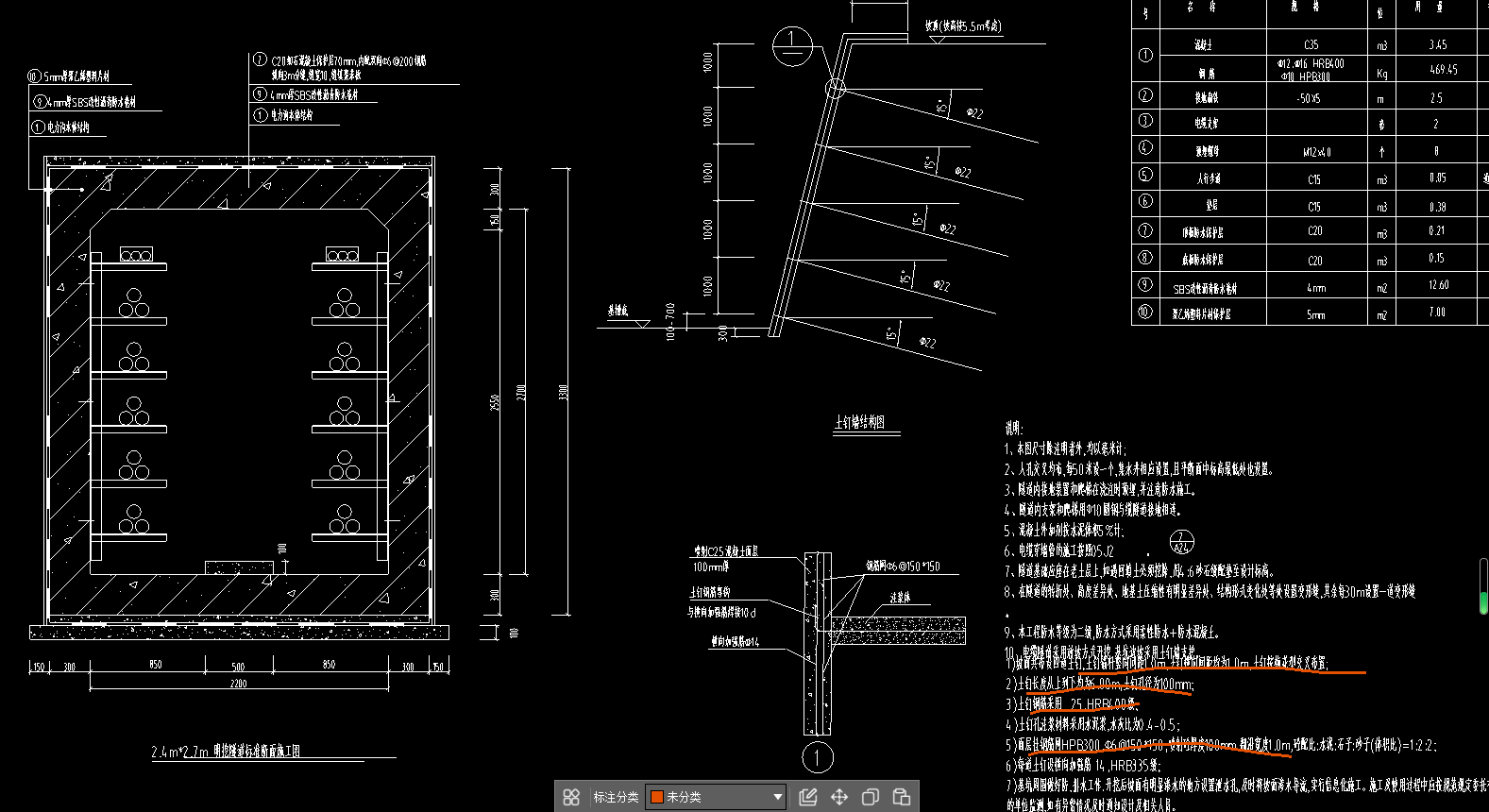Open the 未分类 annotation category dropdown
This screenshot has height=812, width=1489.
click(717, 797)
